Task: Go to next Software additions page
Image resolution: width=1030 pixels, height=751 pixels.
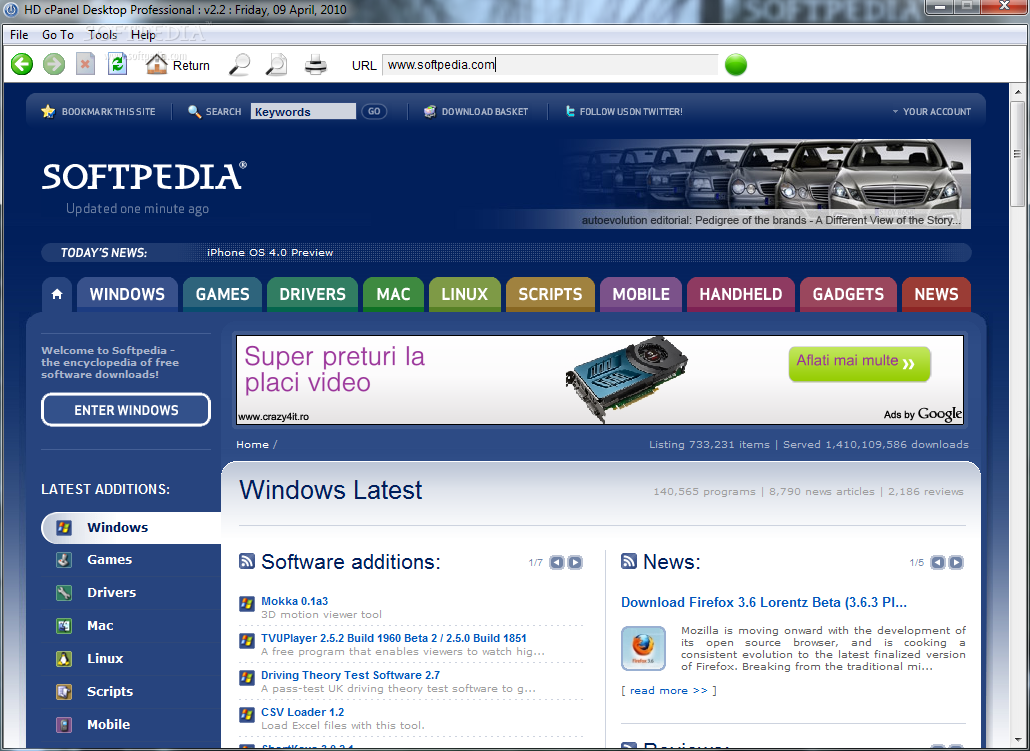Action: 575,562
